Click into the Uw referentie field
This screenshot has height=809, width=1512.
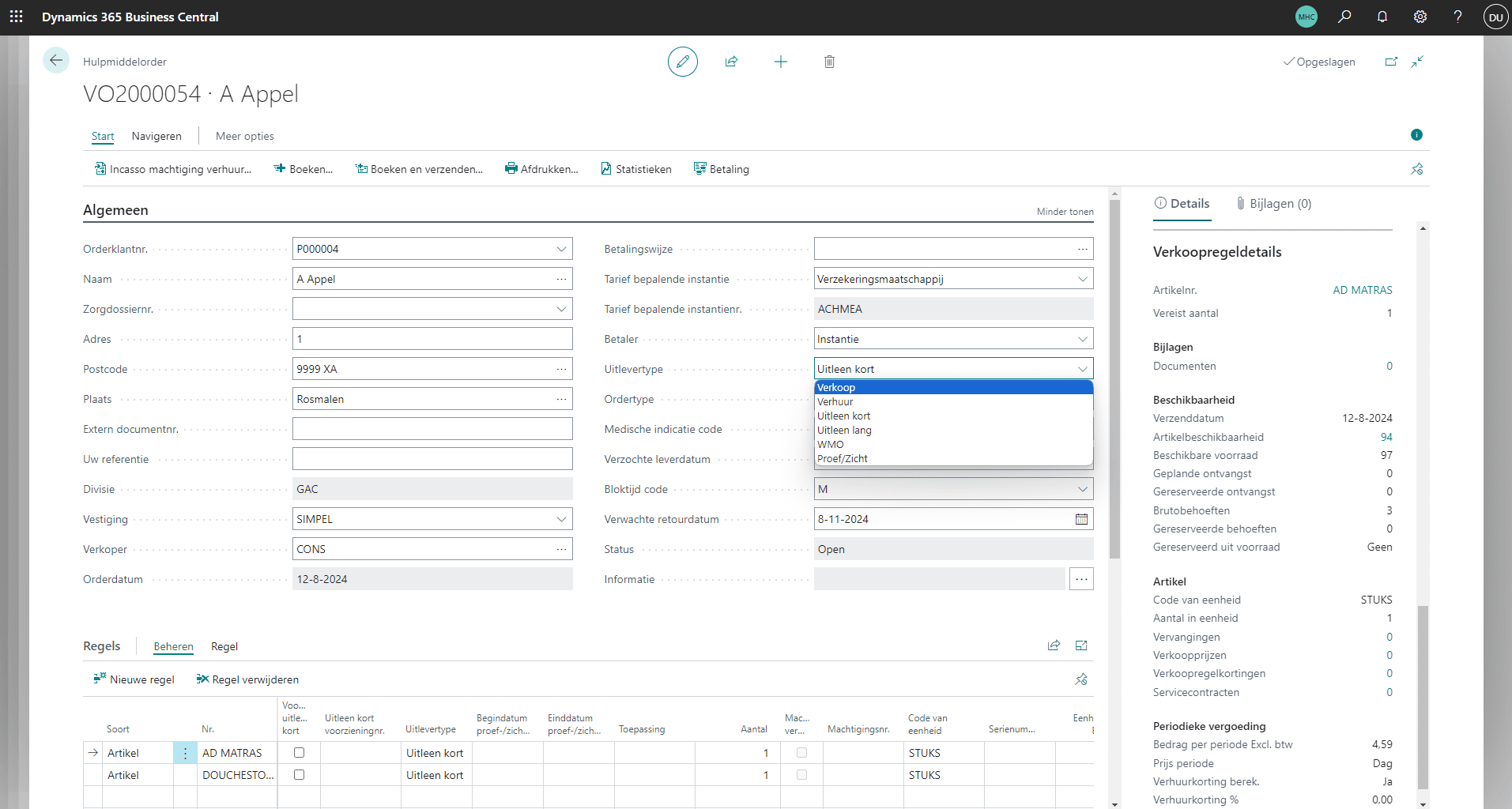pos(432,459)
